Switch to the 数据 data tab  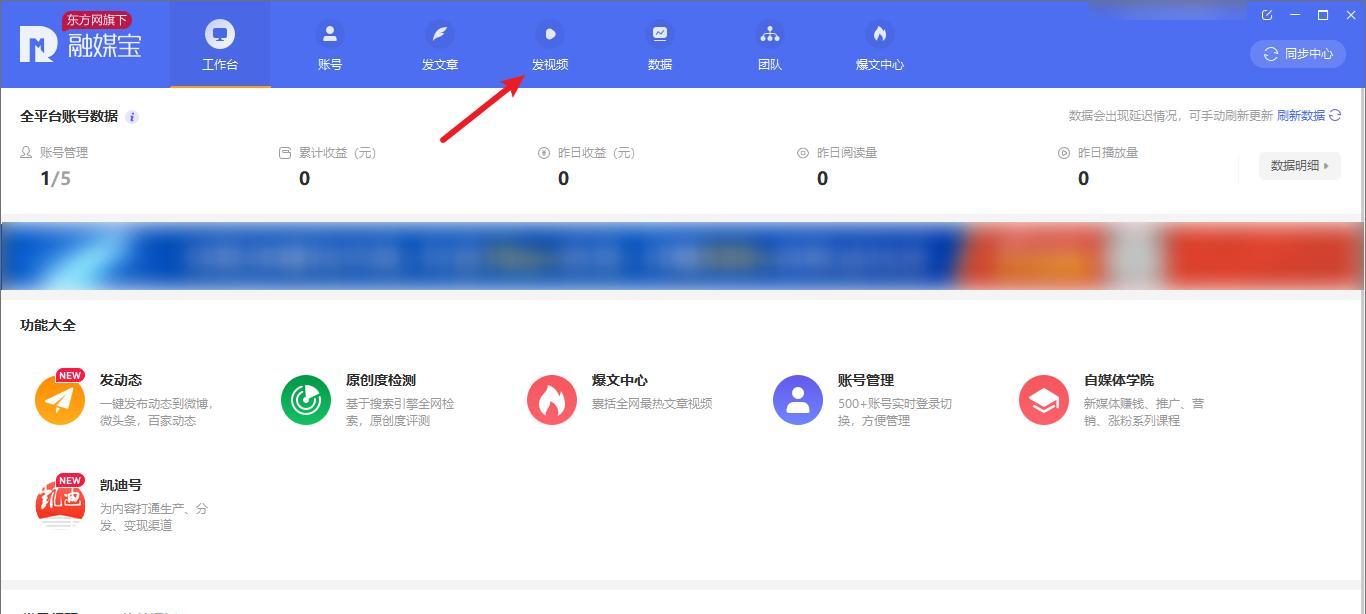tap(660, 46)
